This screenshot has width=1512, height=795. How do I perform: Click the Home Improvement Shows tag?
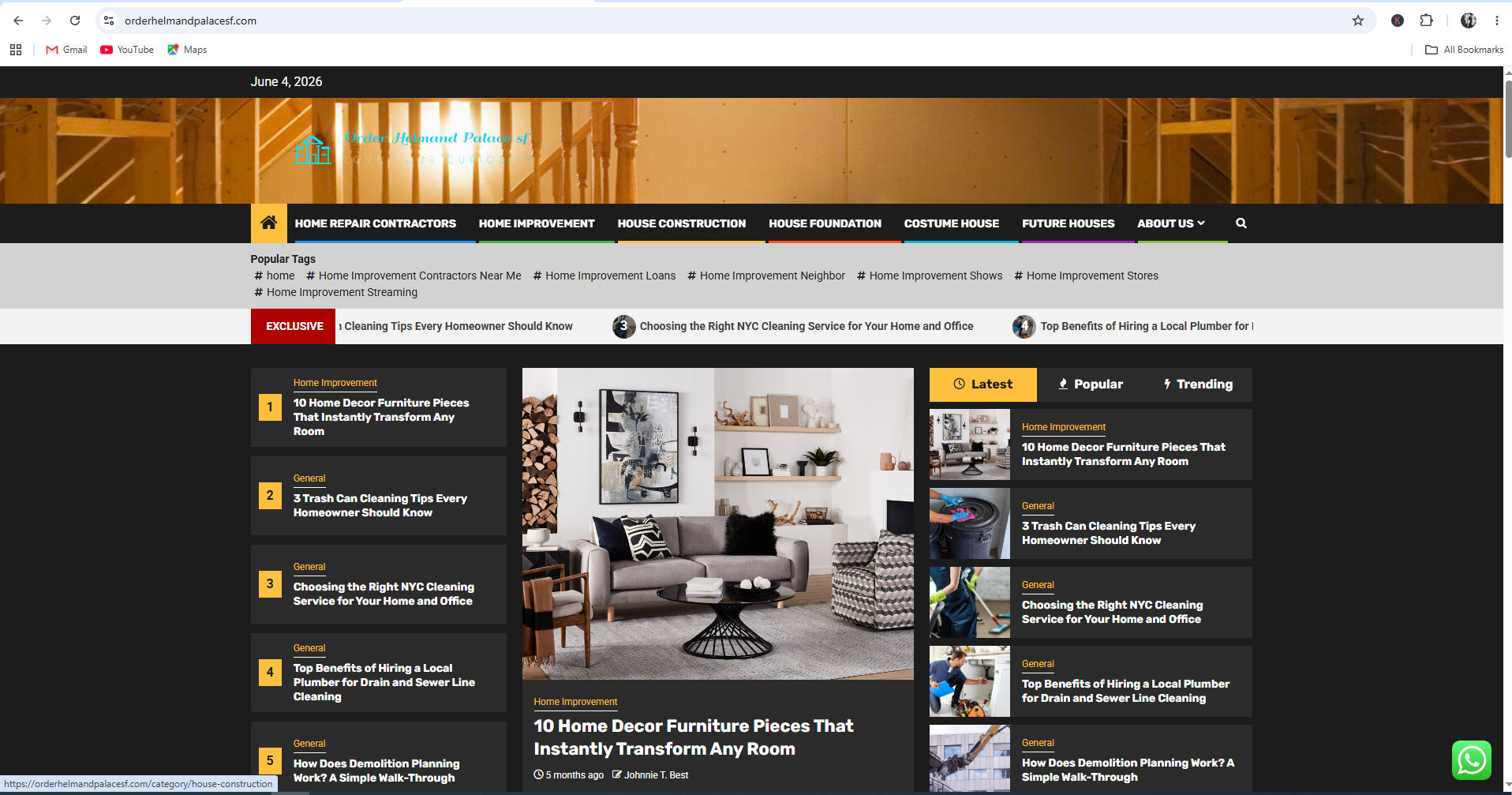[x=930, y=276]
